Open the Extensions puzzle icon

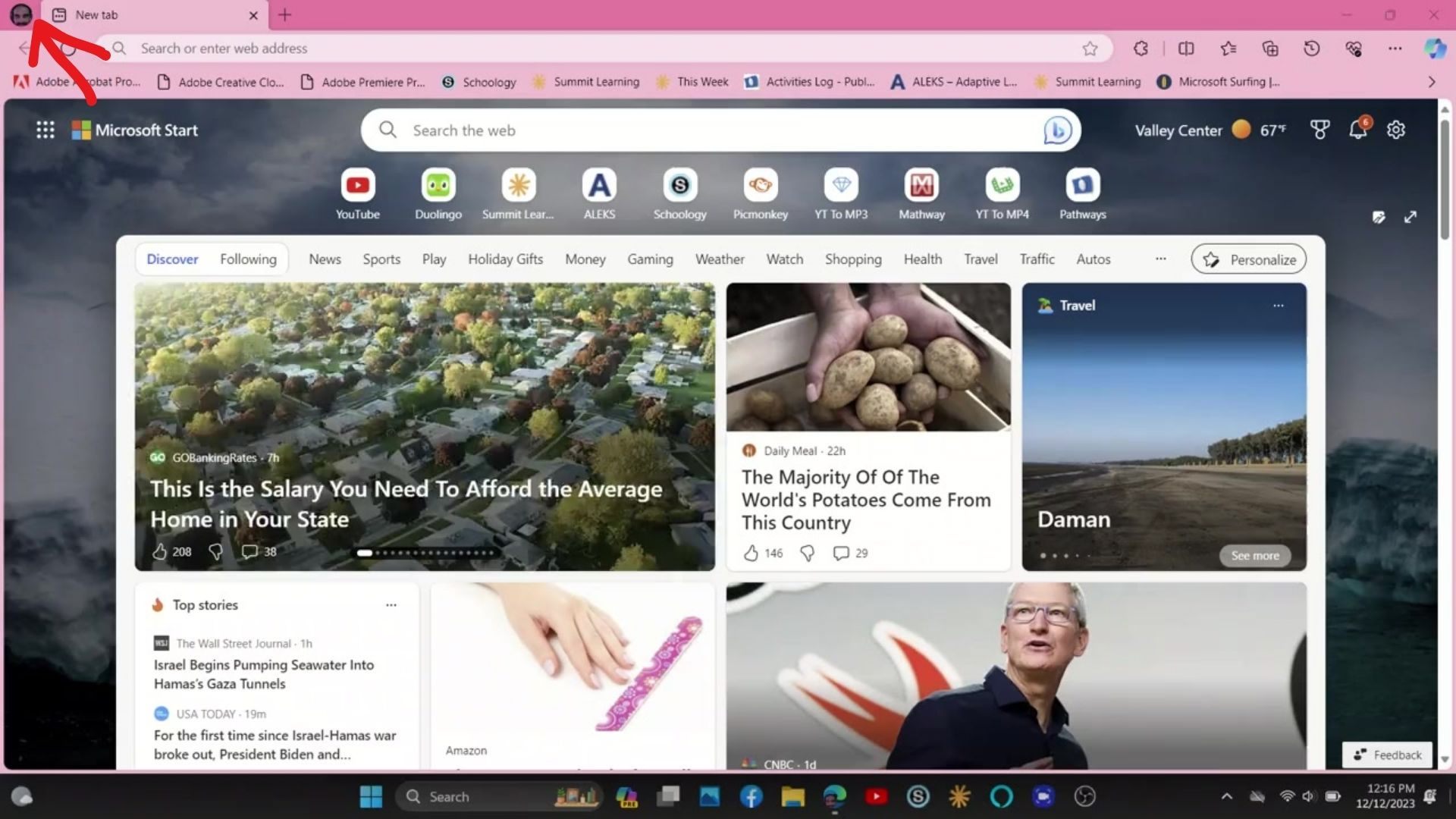(1141, 49)
